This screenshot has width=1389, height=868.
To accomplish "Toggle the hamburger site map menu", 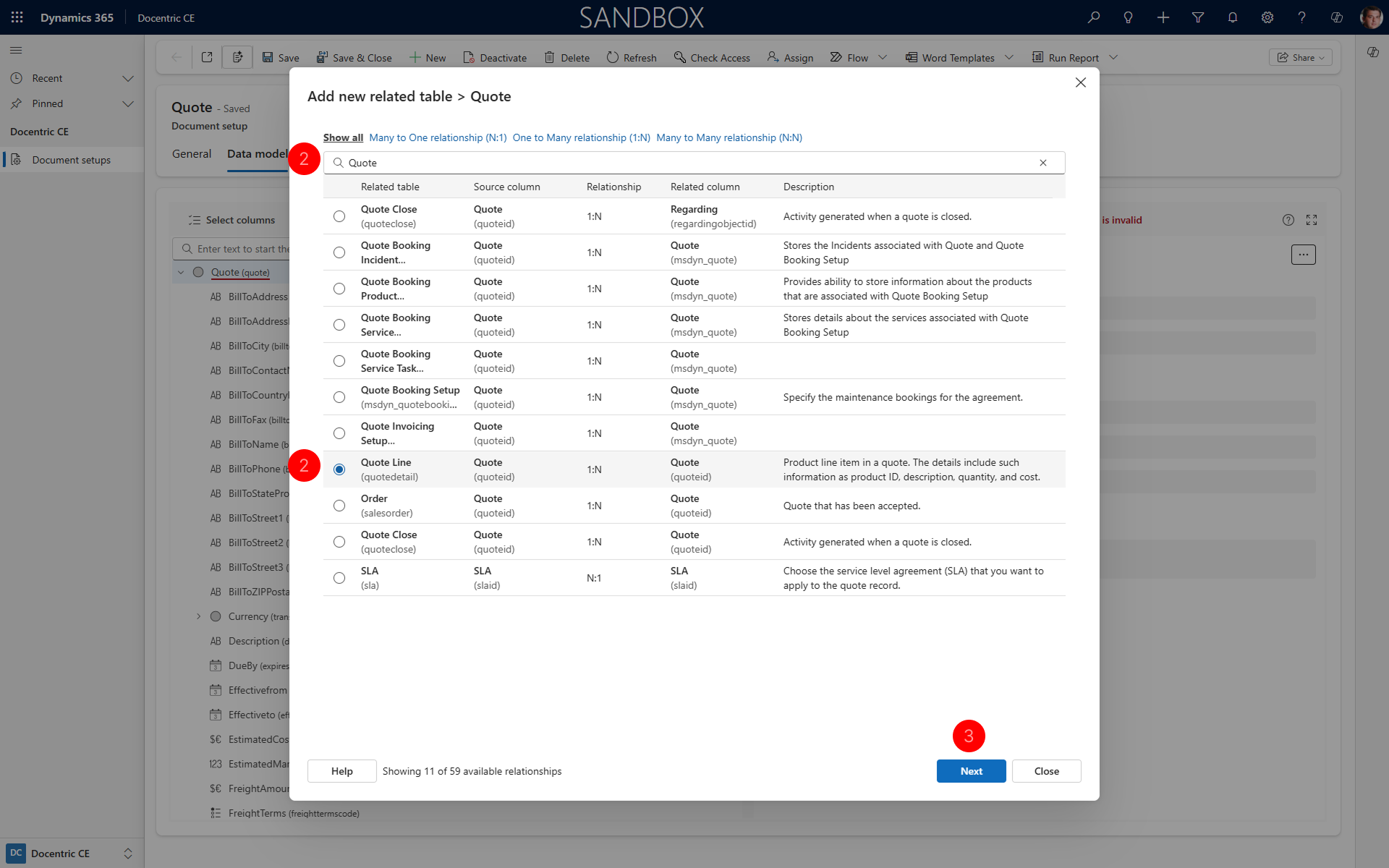I will point(16,51).
